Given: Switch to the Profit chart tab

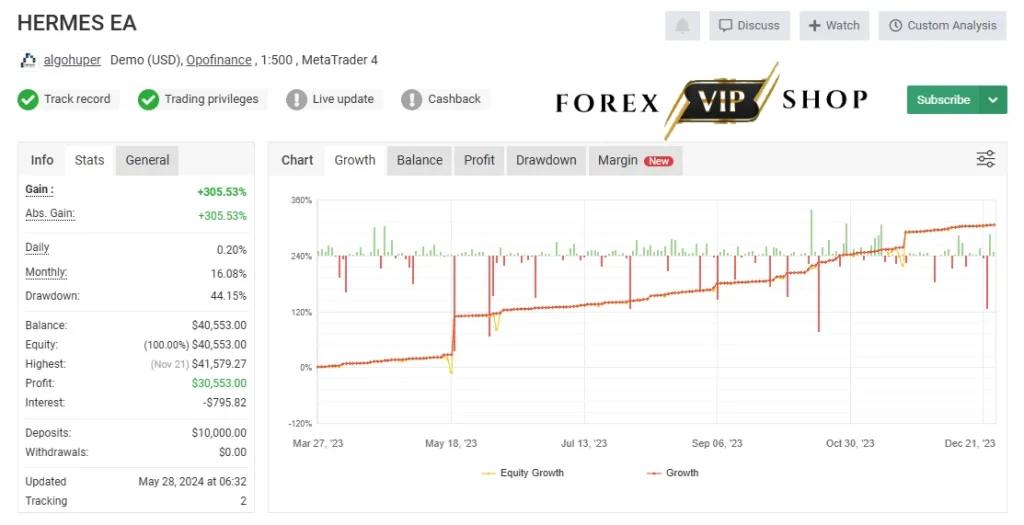Looking at the screenshot, I should (479, 160).
